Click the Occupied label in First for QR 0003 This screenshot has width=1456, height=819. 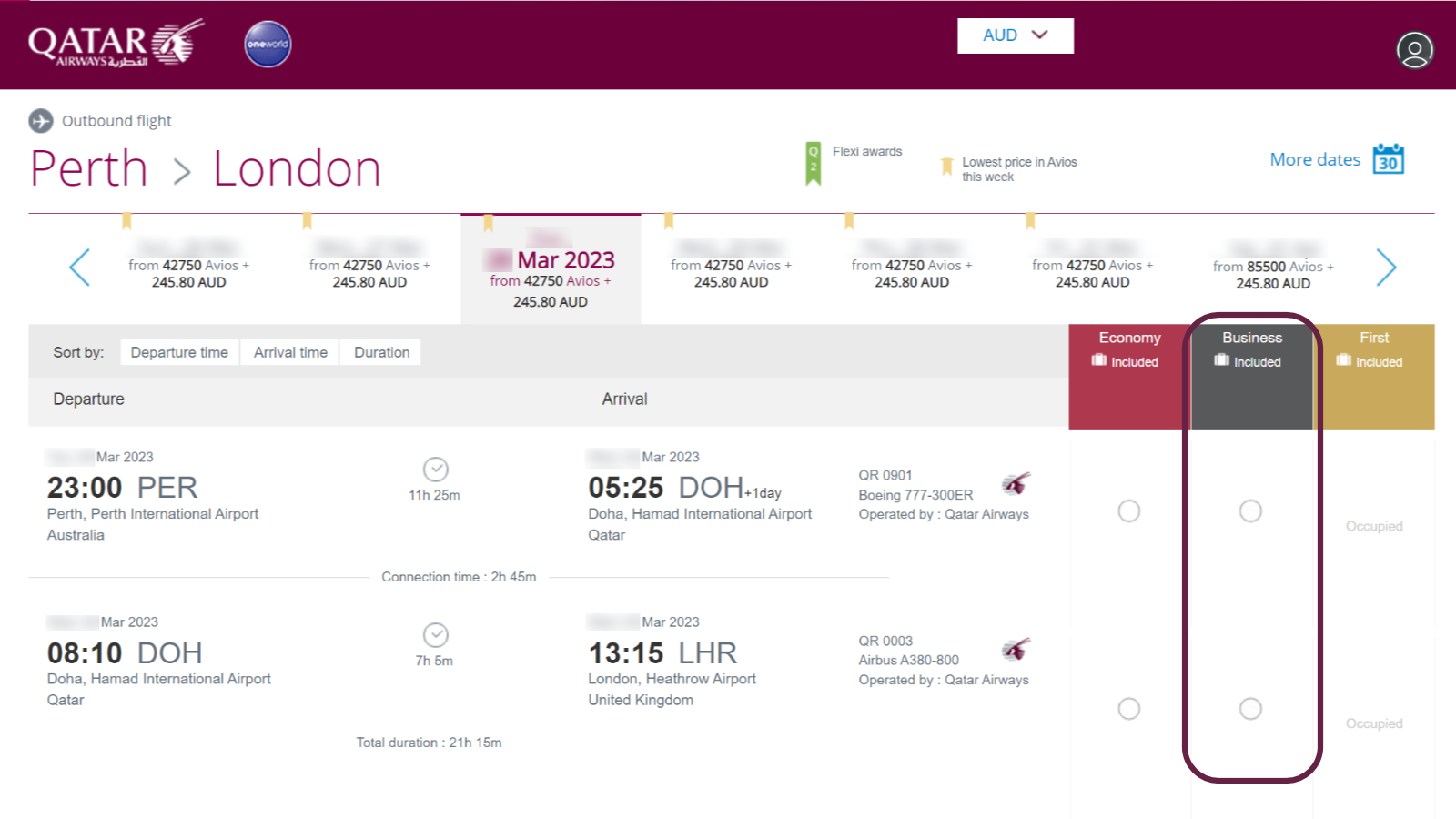tap(1374, 723)
